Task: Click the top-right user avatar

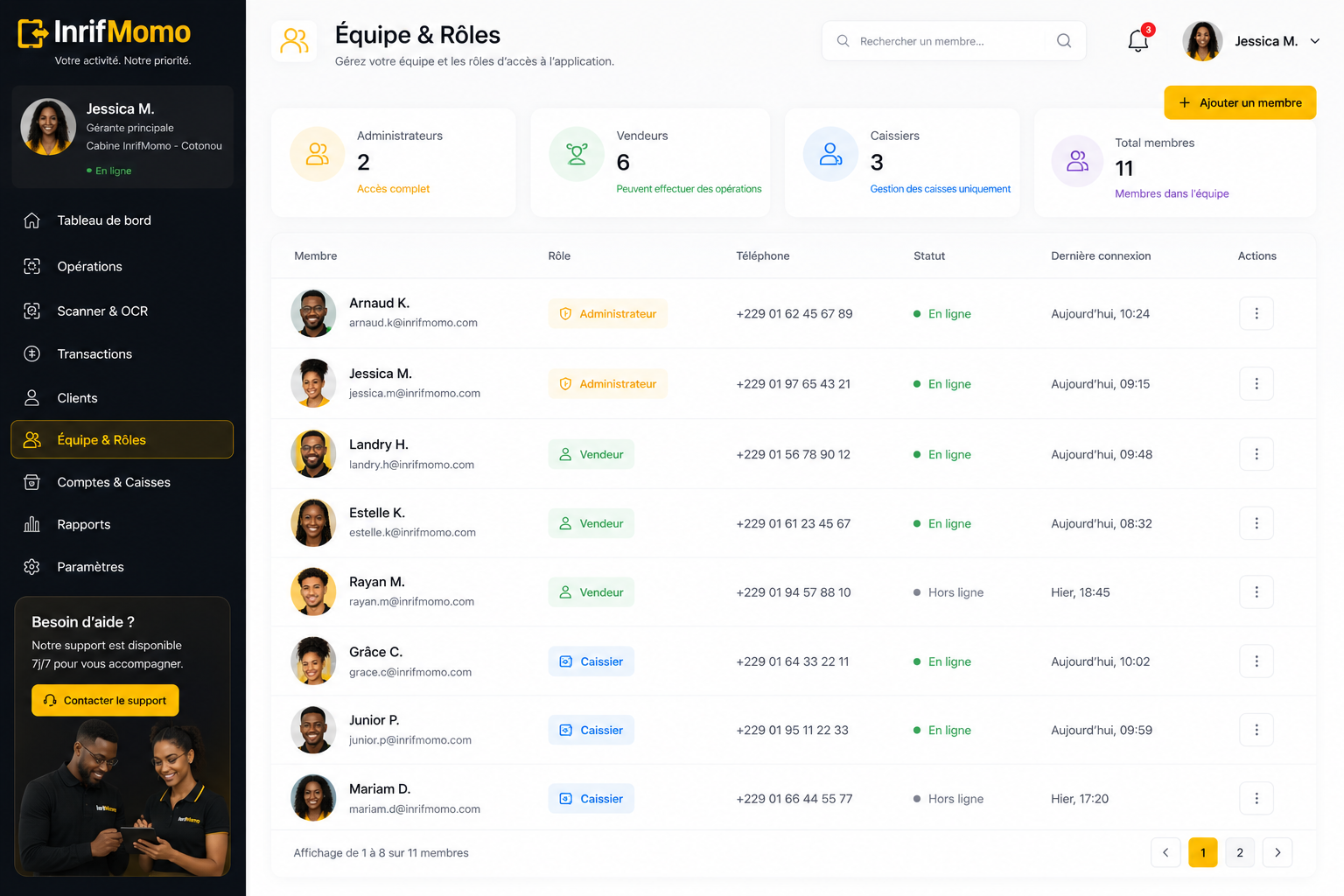Action: pyautogui.click(x=1202, y=41)
